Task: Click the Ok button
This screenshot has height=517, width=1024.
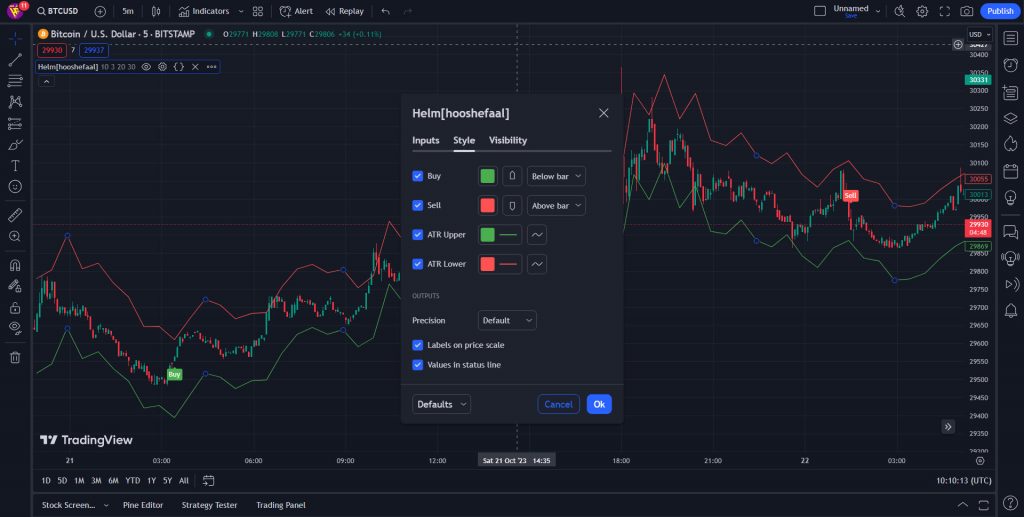Action: click(x=599, y=404)
